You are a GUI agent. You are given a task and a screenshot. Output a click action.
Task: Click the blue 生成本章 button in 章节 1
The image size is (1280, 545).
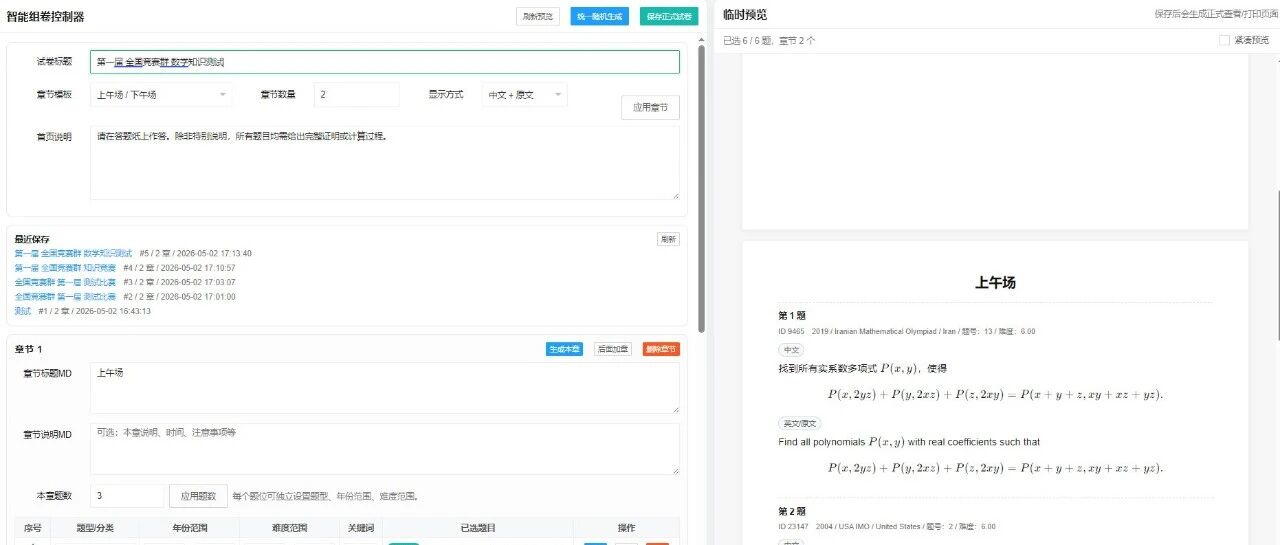coord(564,349)
